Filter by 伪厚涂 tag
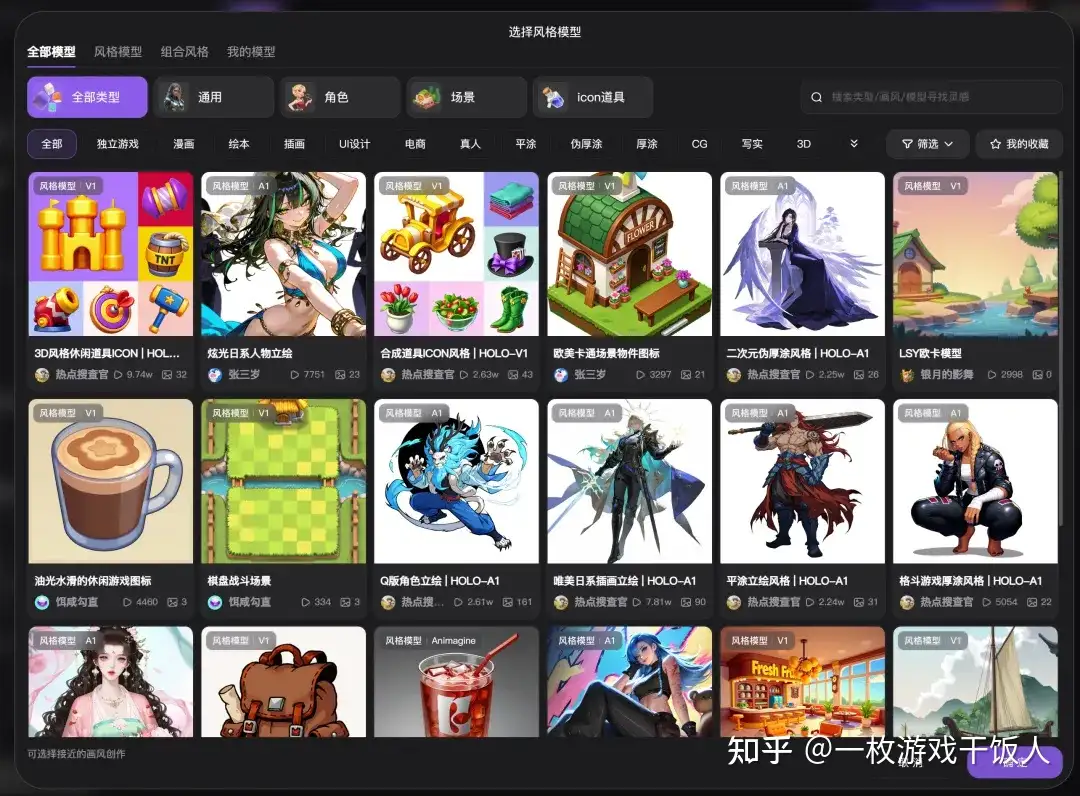Screen dimensions: 1080x796 click(x=586, y=144)
